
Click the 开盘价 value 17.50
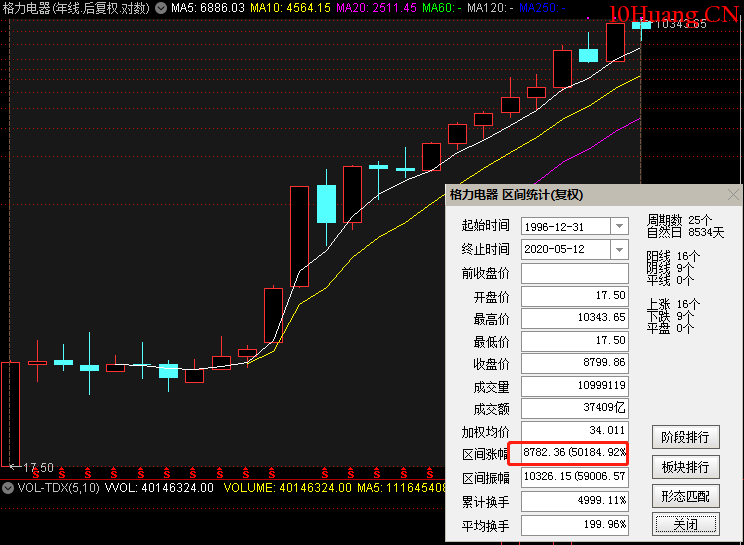[575, 296]
